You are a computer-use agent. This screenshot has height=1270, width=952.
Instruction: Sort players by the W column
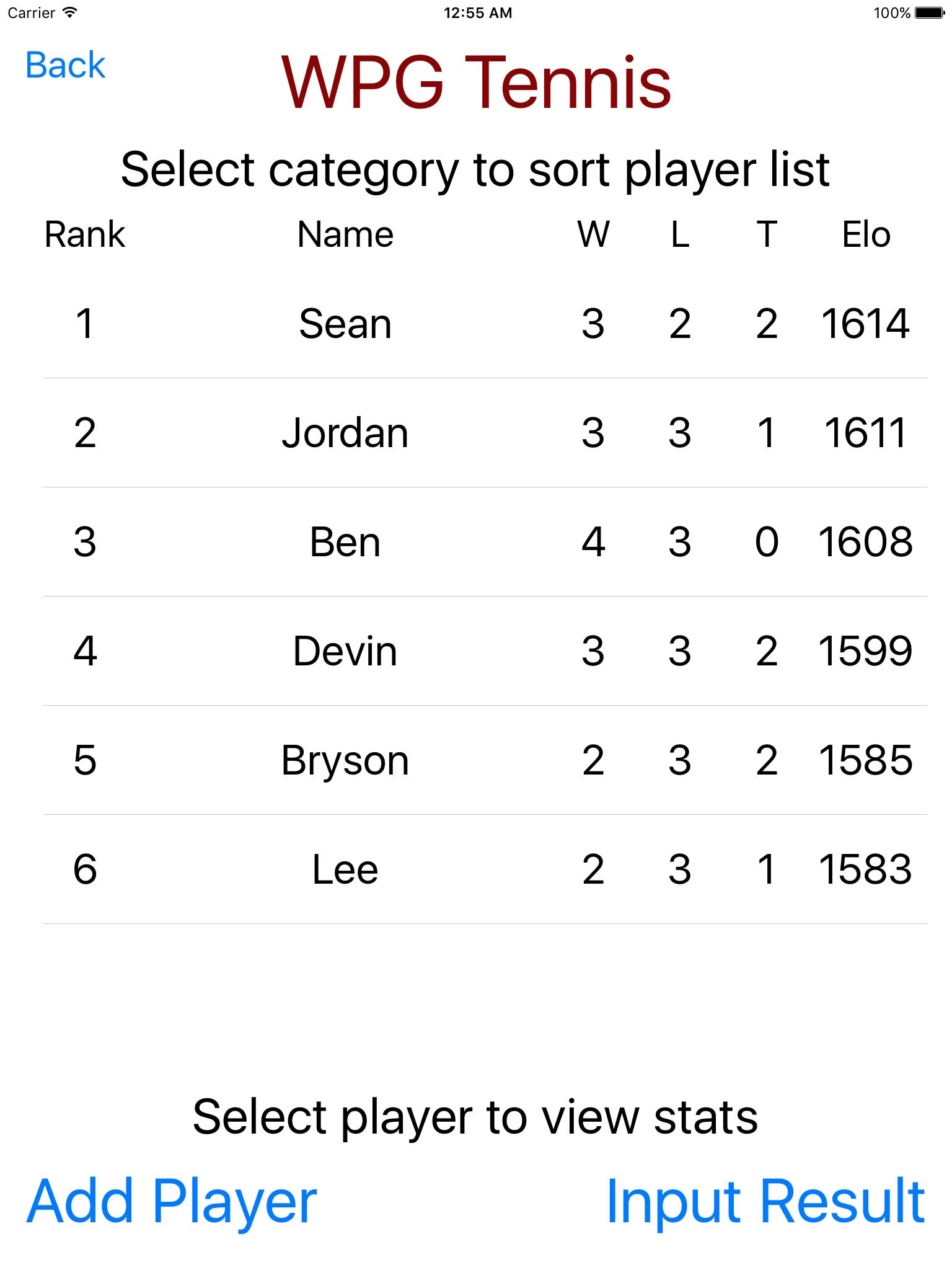click(593, 234)
